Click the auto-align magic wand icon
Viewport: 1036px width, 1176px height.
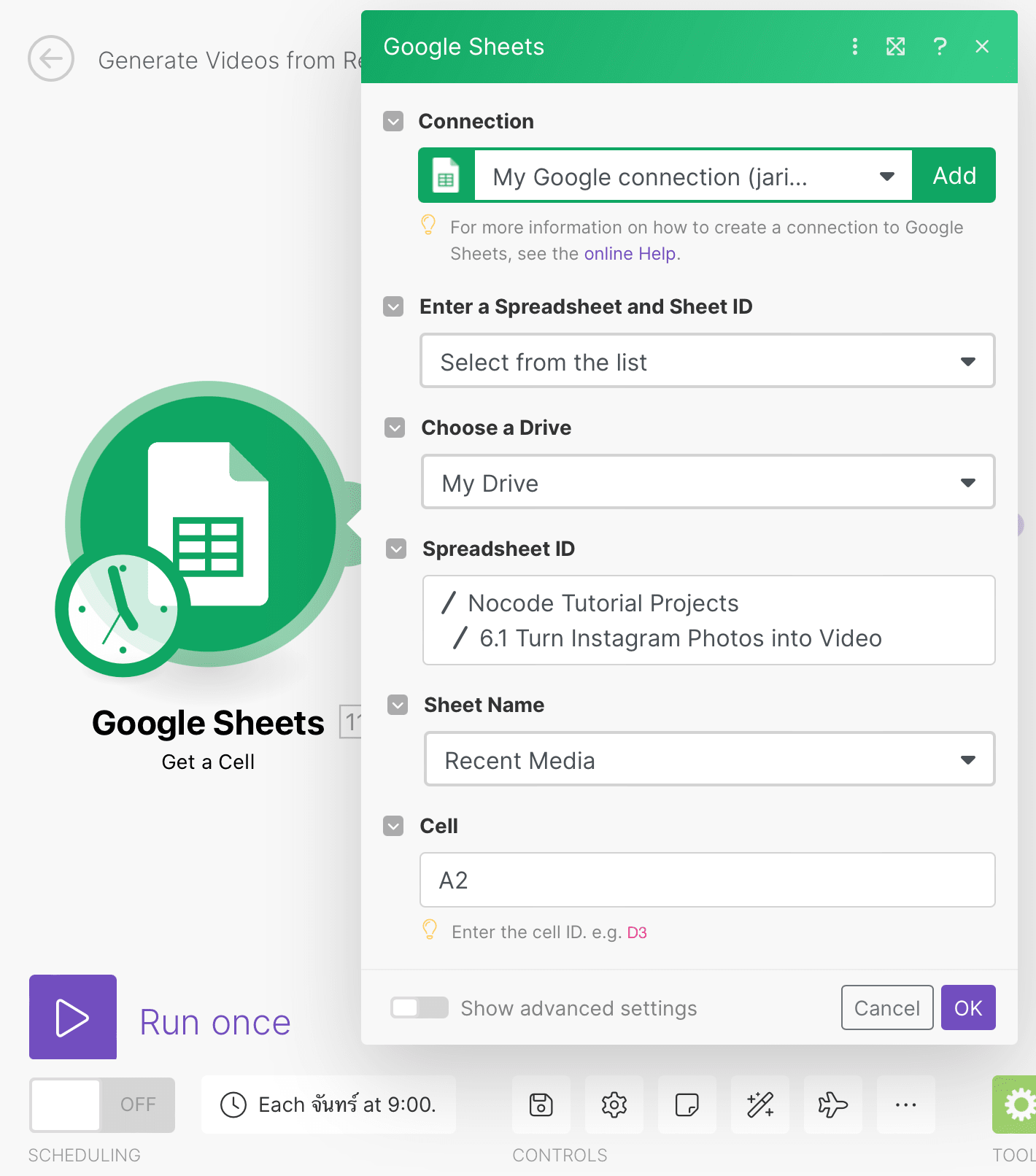click(x=760, y=1105)
